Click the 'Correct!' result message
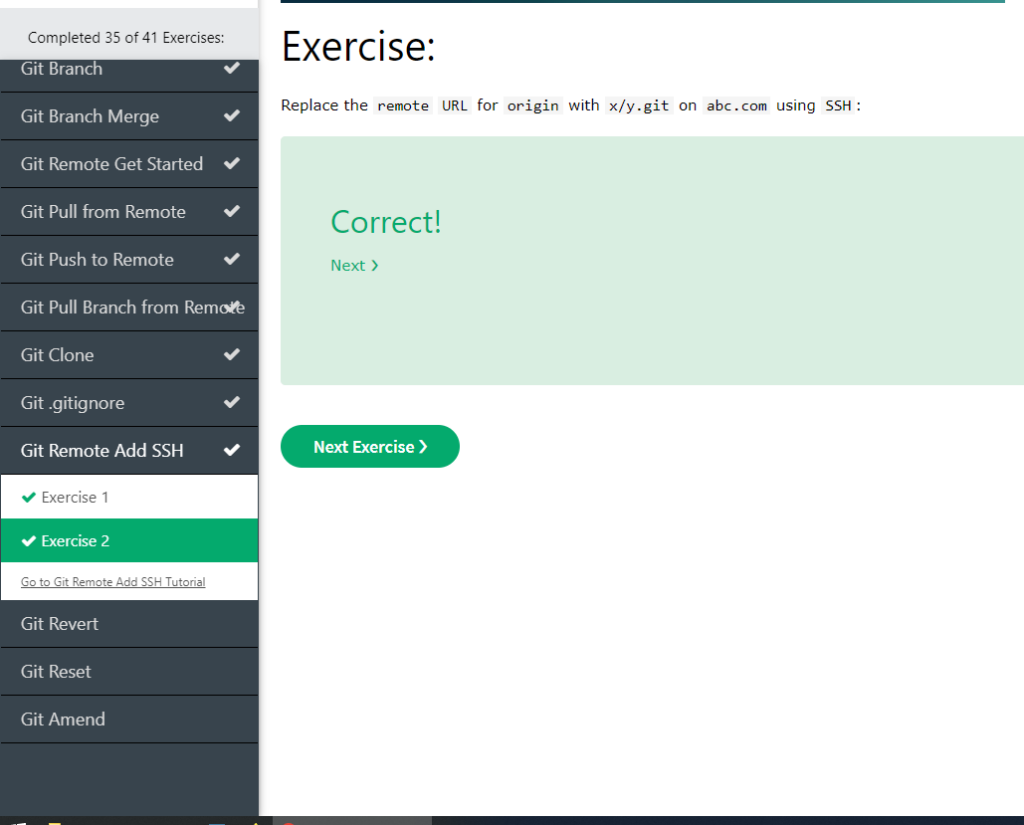Image resolution: width=1024 pixels, height=825 pixels. 386,222
